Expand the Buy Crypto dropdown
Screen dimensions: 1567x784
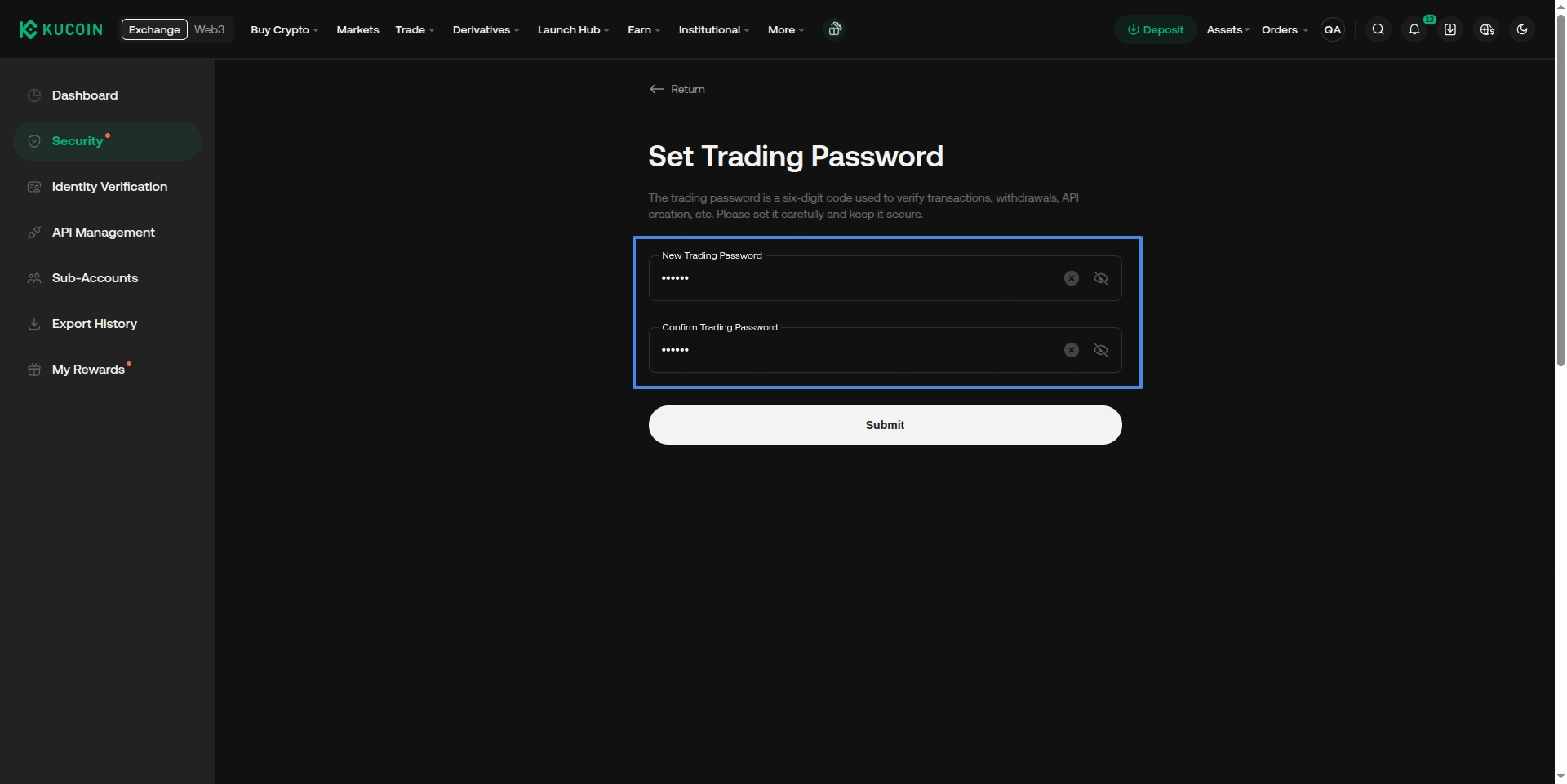(x=284, y=29)
